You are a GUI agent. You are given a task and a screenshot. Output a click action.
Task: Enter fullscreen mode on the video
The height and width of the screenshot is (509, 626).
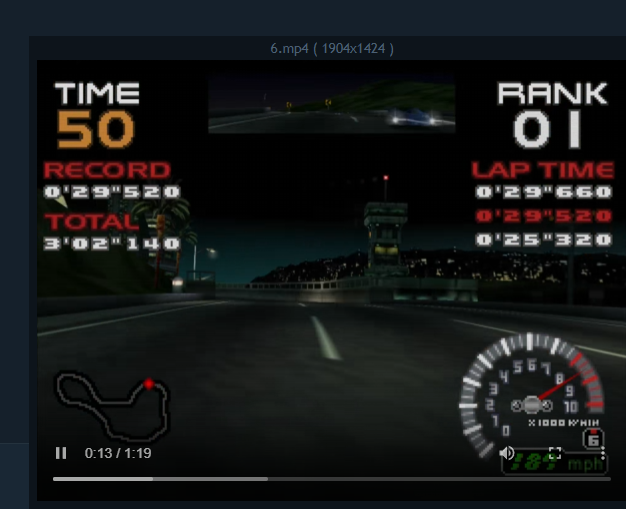pyautogui.click(x=555, y=453)
